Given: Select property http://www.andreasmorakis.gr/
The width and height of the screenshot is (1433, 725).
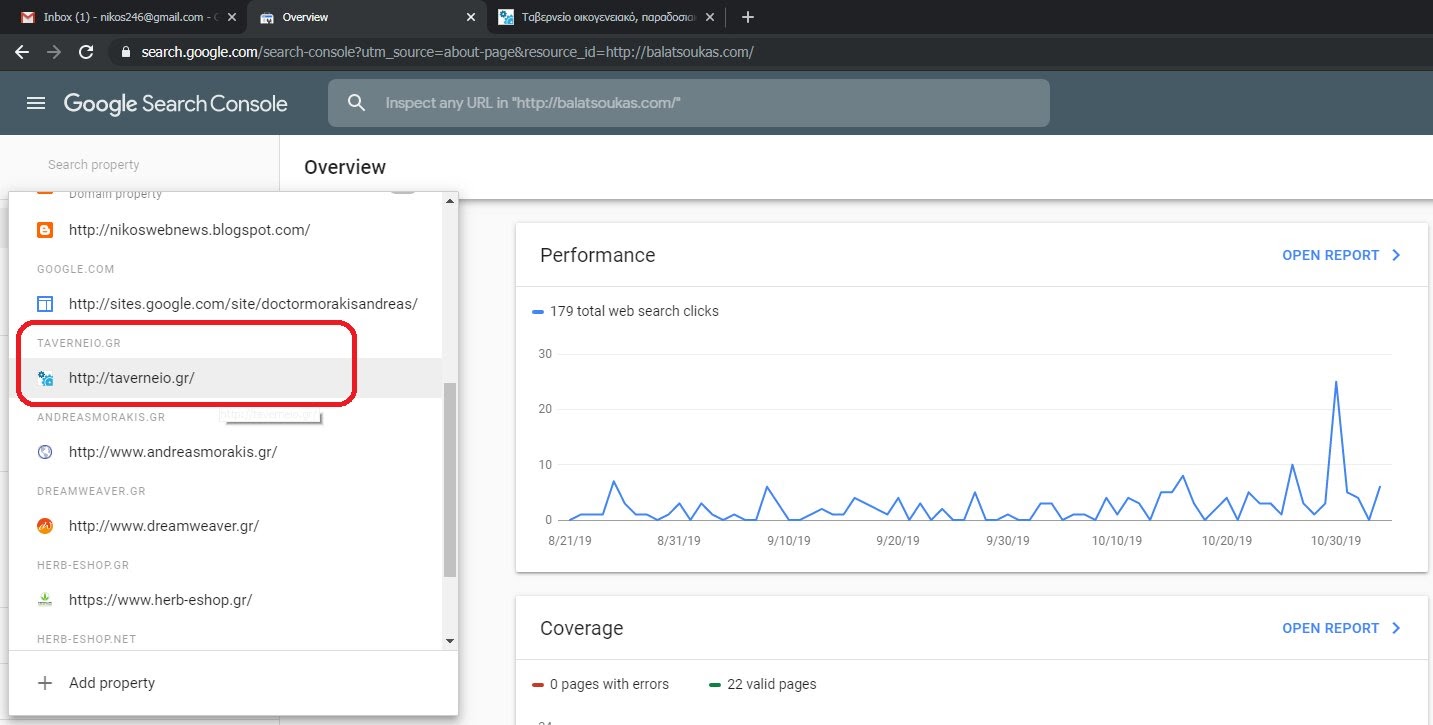Looking at the screenshot, I should point(226,452).
